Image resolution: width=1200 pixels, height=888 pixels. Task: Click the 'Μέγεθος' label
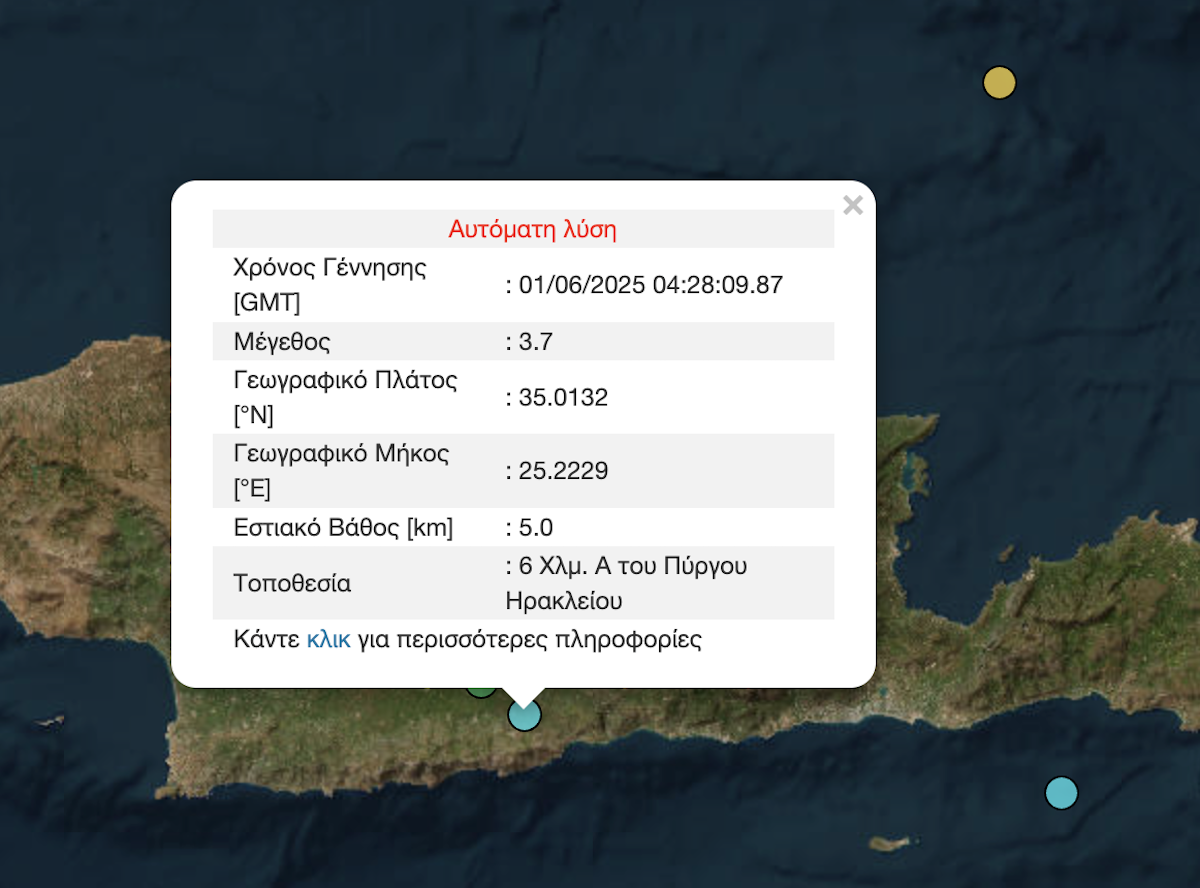click(x=282, y=343)
